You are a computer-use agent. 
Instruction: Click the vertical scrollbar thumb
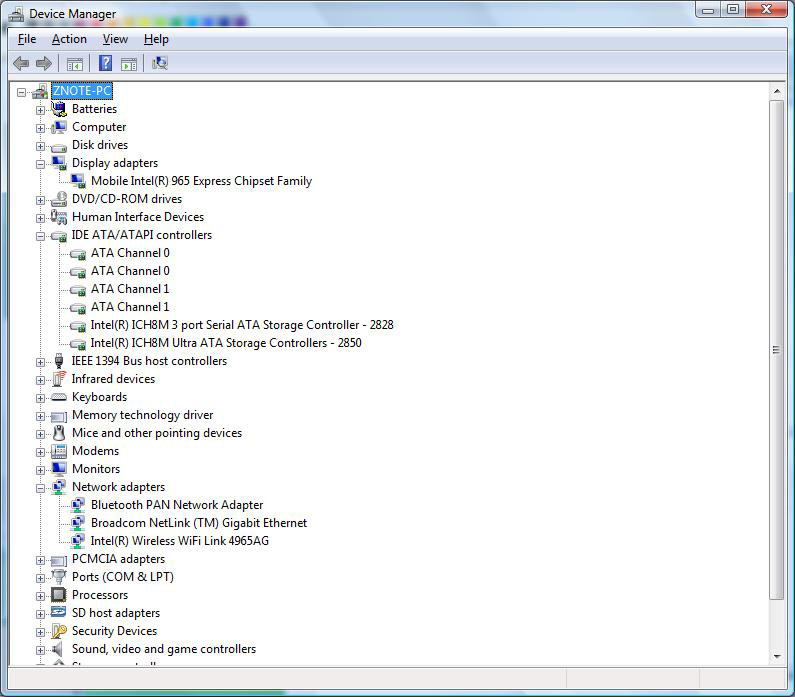coord(776,350)
